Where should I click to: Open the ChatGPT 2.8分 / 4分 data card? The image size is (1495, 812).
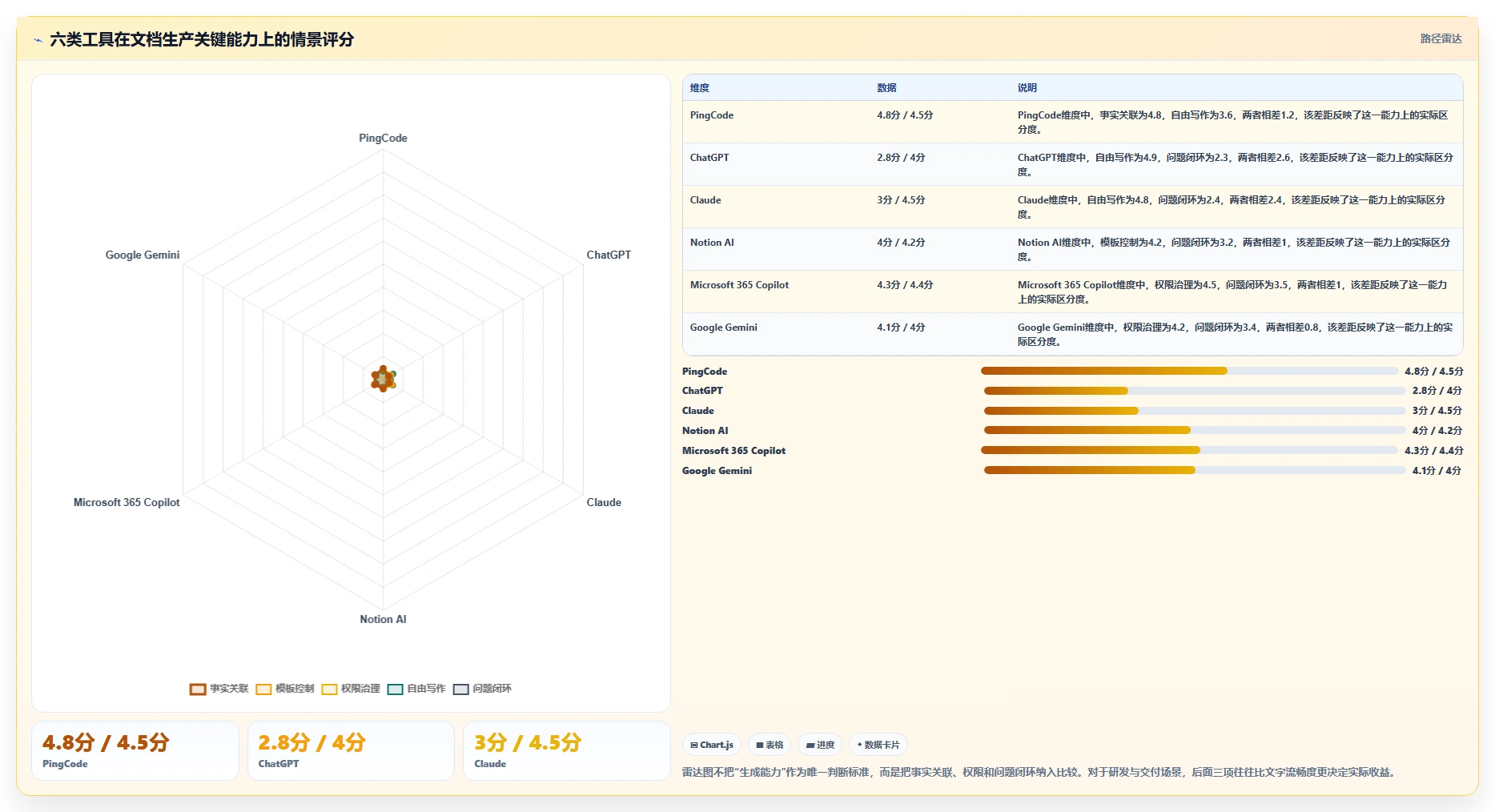click(351, 750)
